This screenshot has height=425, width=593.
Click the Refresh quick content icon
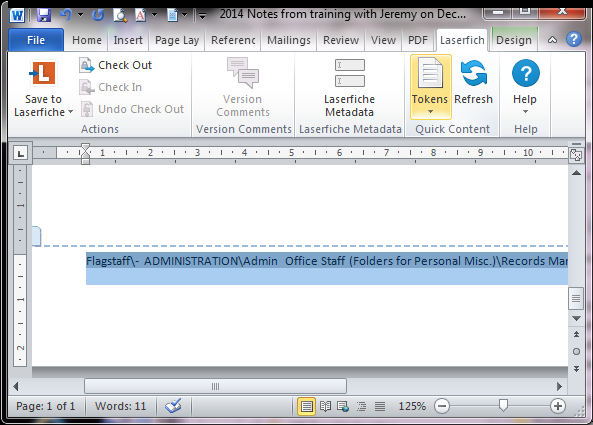pyautogui.click(x=473, y=73)
